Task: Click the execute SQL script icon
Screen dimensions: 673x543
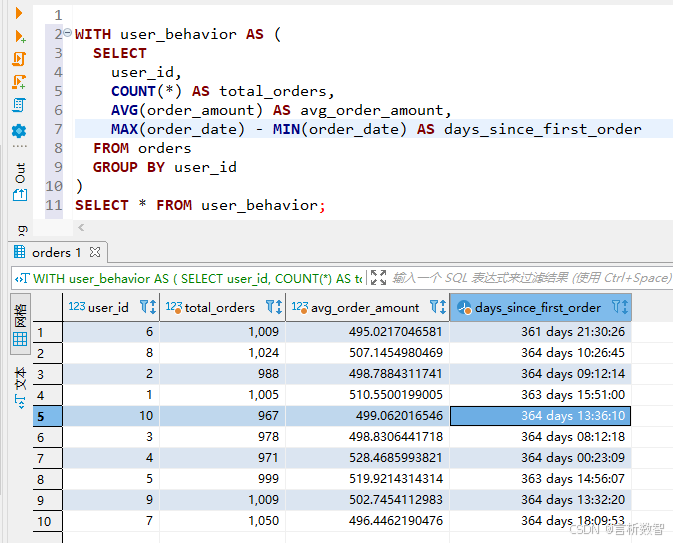Action: (x=19, y=59)
